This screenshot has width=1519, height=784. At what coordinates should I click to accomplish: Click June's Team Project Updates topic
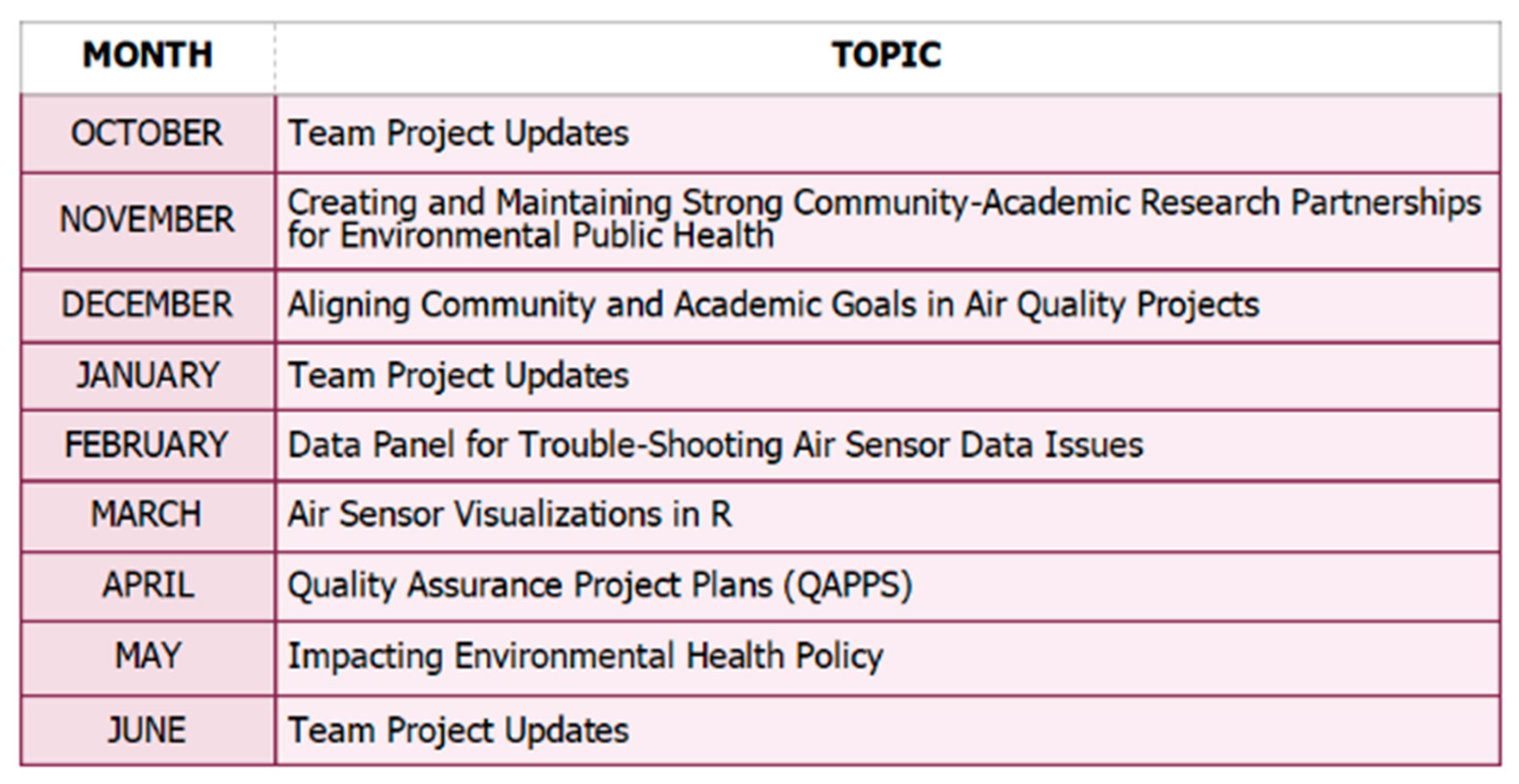[x=458, y=731]
